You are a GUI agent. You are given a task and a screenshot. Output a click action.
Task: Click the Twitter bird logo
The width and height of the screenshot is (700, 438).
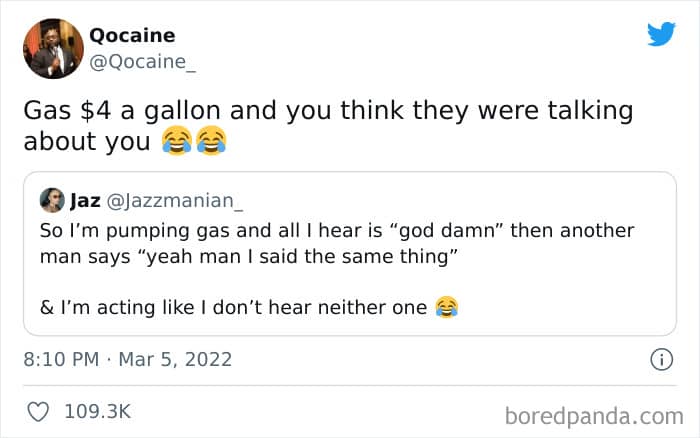pyautogui.click(x=661, y=34)
